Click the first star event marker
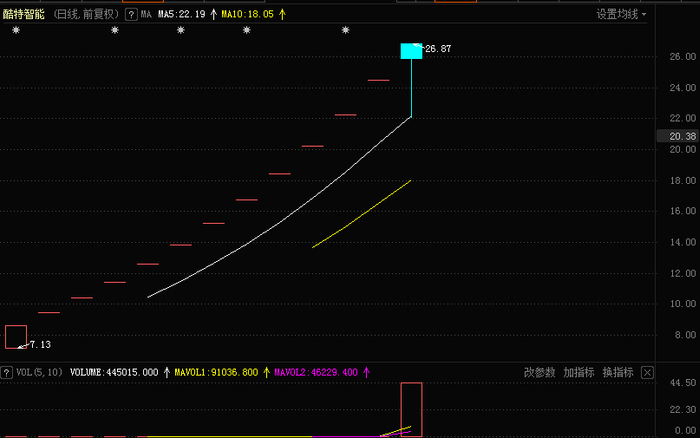Image resolution: width=700 pixels, height=438 pixels. click(x=16, y=30)
